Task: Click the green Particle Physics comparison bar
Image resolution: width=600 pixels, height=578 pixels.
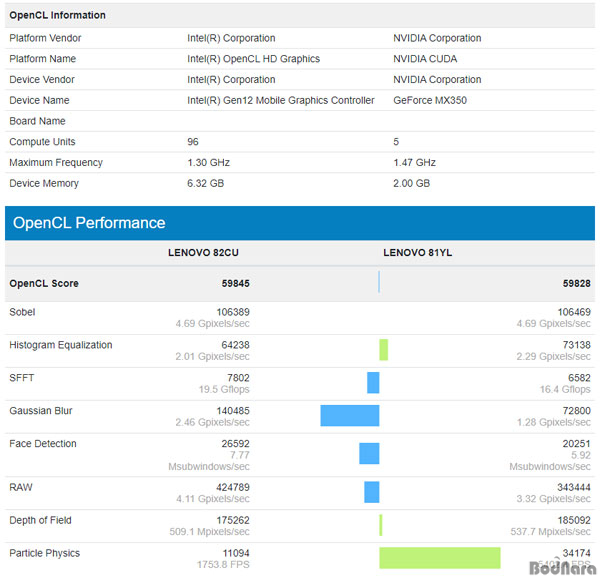Action: (440, 558)
